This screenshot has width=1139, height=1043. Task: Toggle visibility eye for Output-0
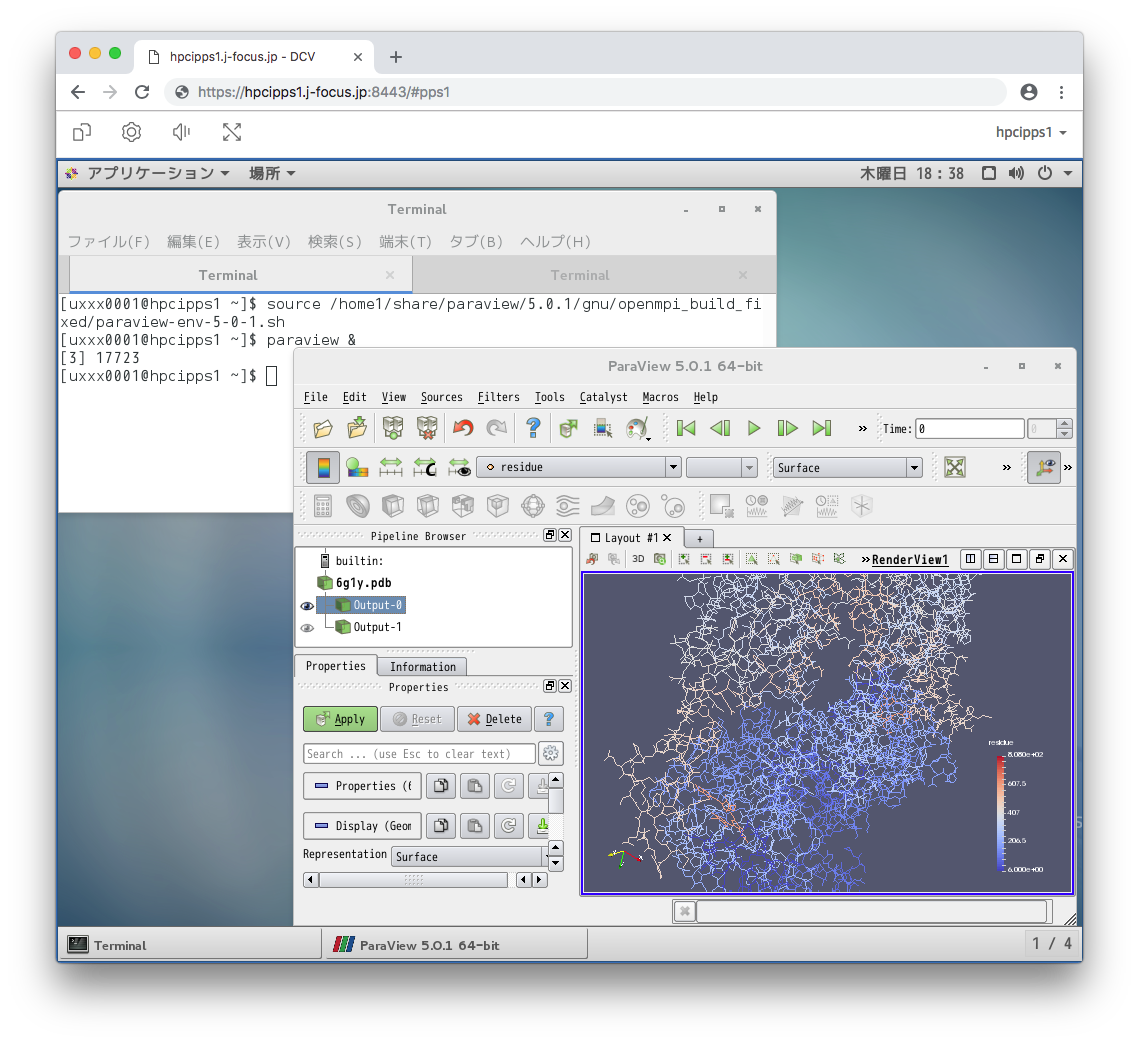coord(307,606)
